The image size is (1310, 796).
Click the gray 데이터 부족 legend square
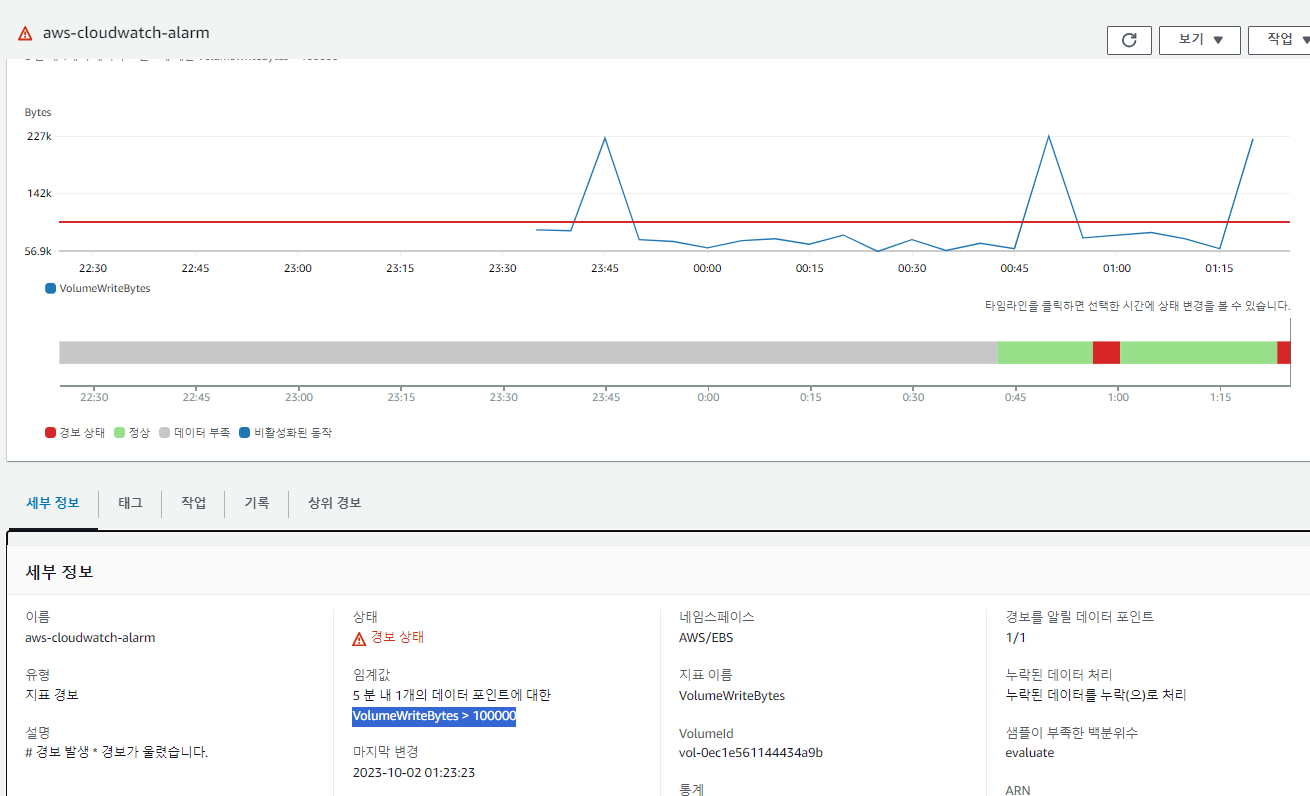(164, 433)
